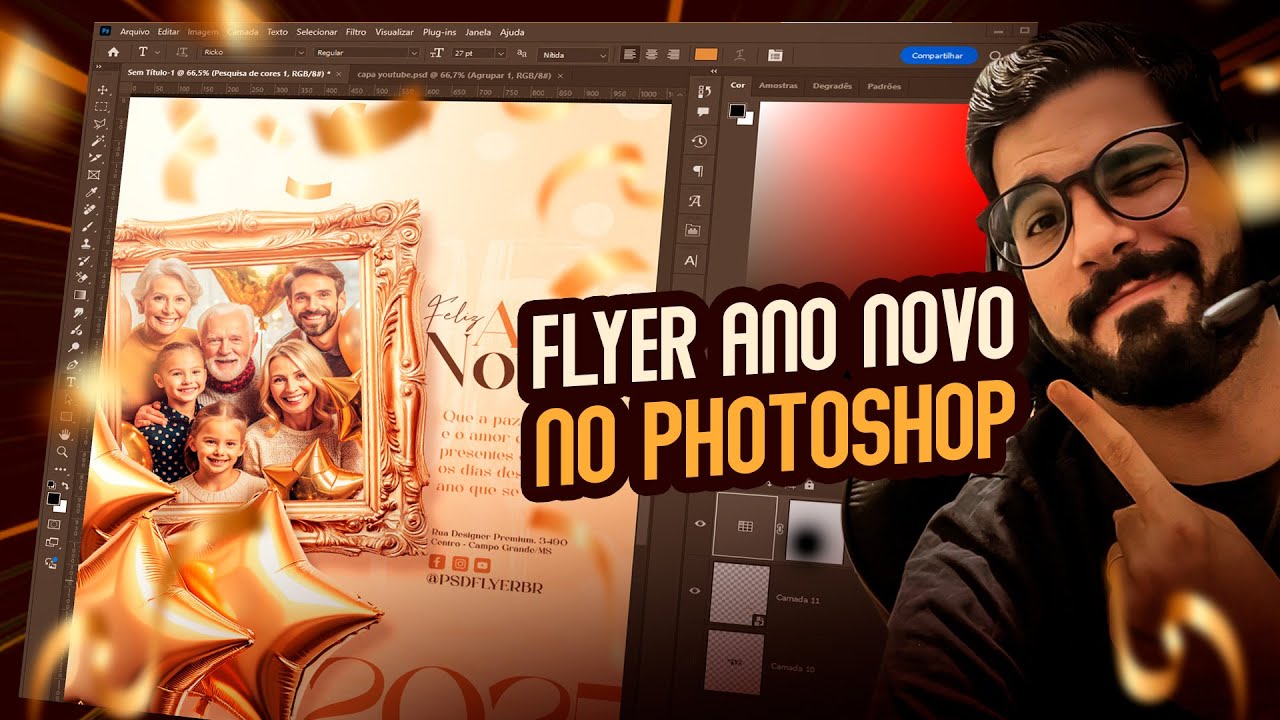Center the text alignment
Image resolution: width=1280 pixels, height=720 pixels.
click(x=651, y=54)
